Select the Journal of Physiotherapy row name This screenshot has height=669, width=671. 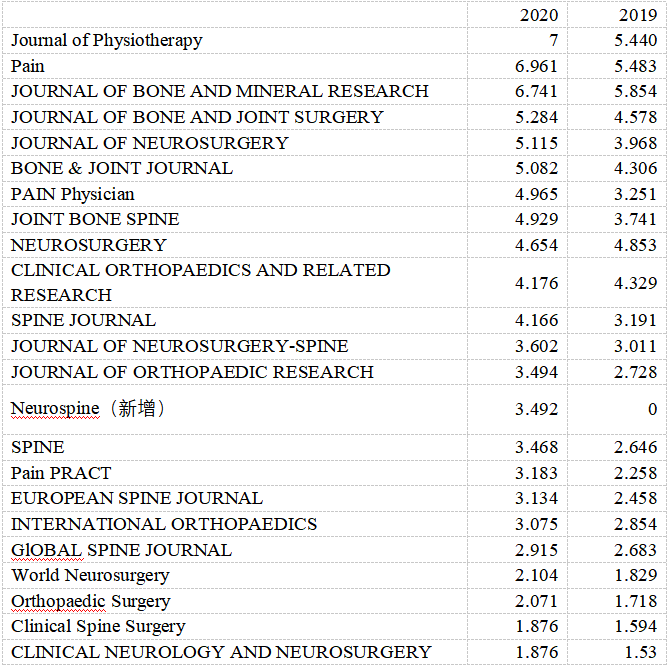click(x=107, y=41)
